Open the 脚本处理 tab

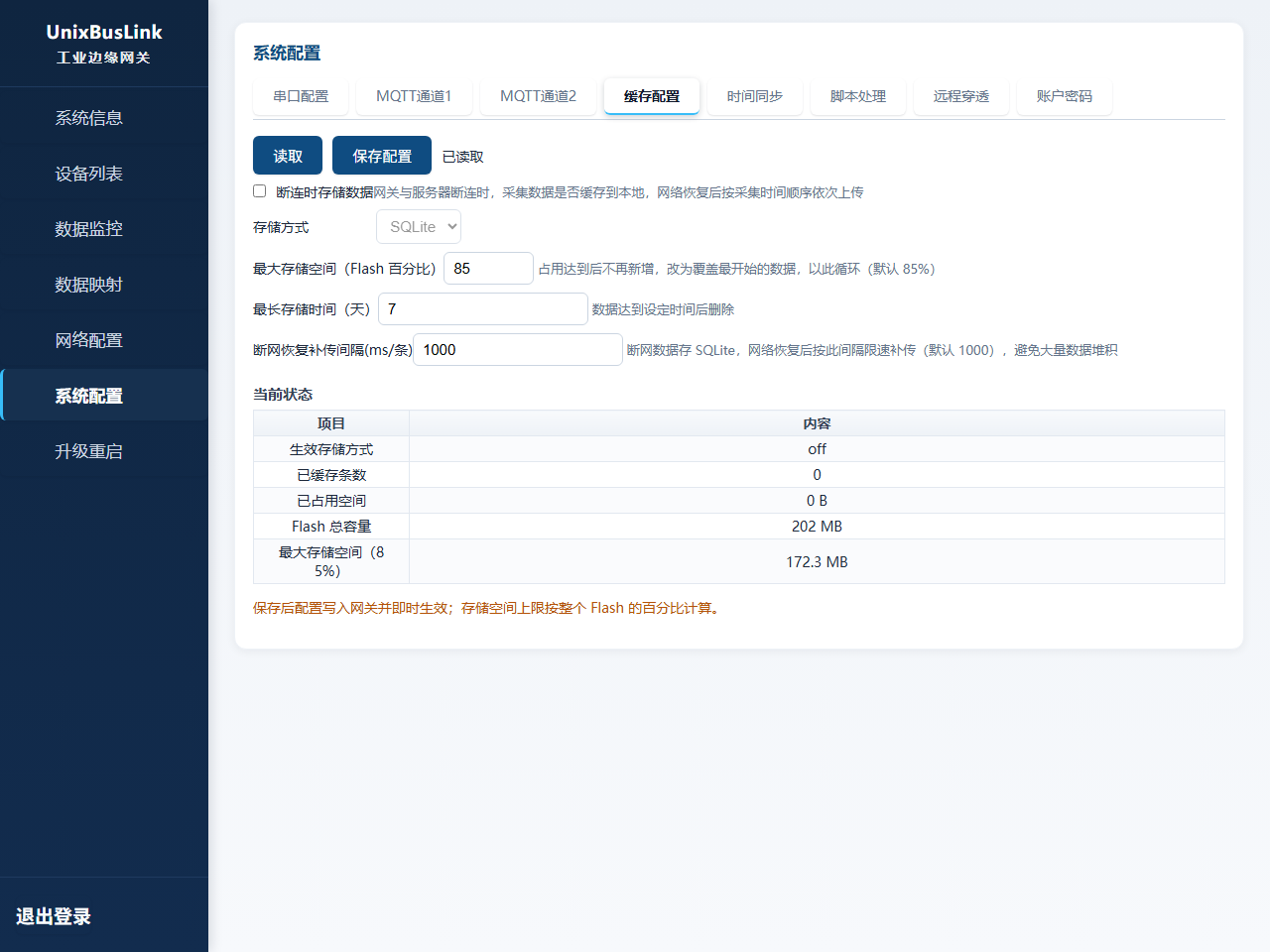tap(858, 96)
